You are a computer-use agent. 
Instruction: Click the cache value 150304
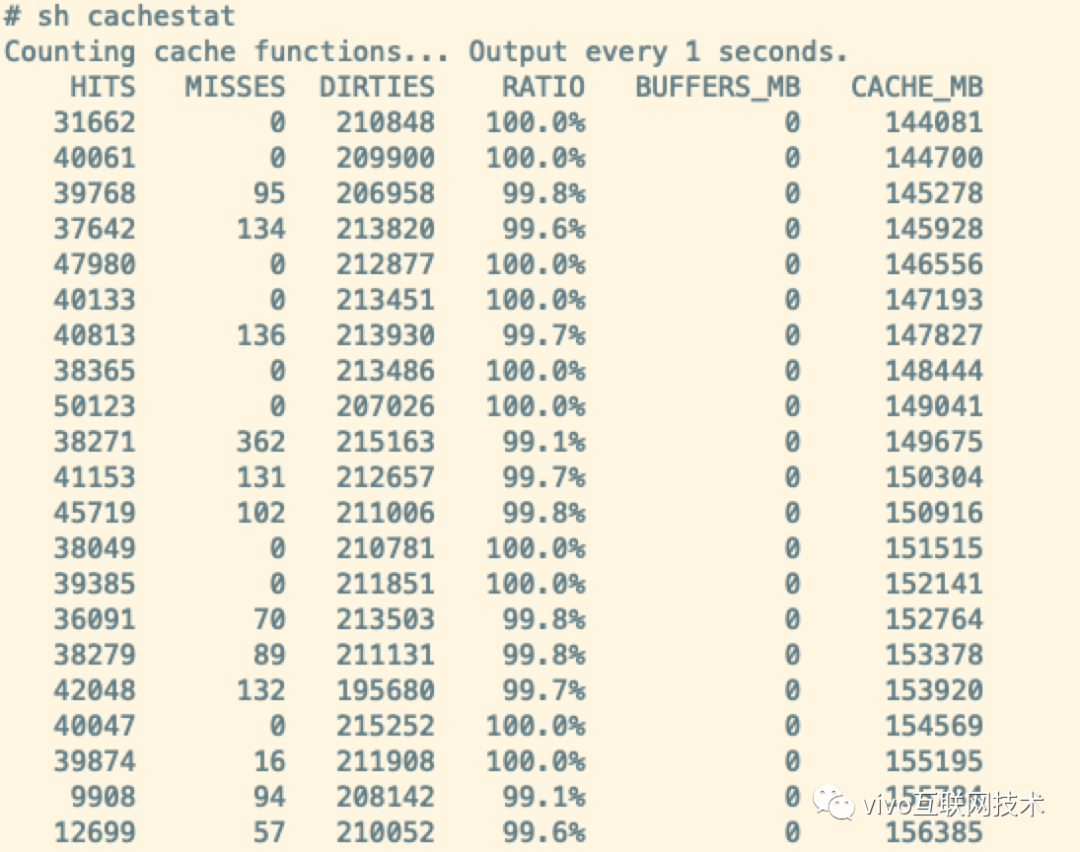(934, 477)
